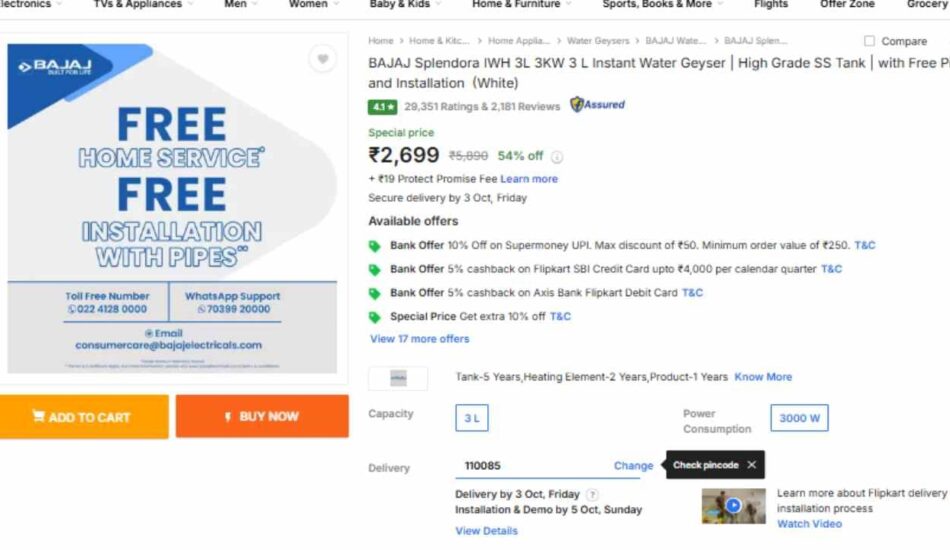Click the price info icon beside 54% off
The width and height of the screenshot is (950, 550).
pos(557,156)
